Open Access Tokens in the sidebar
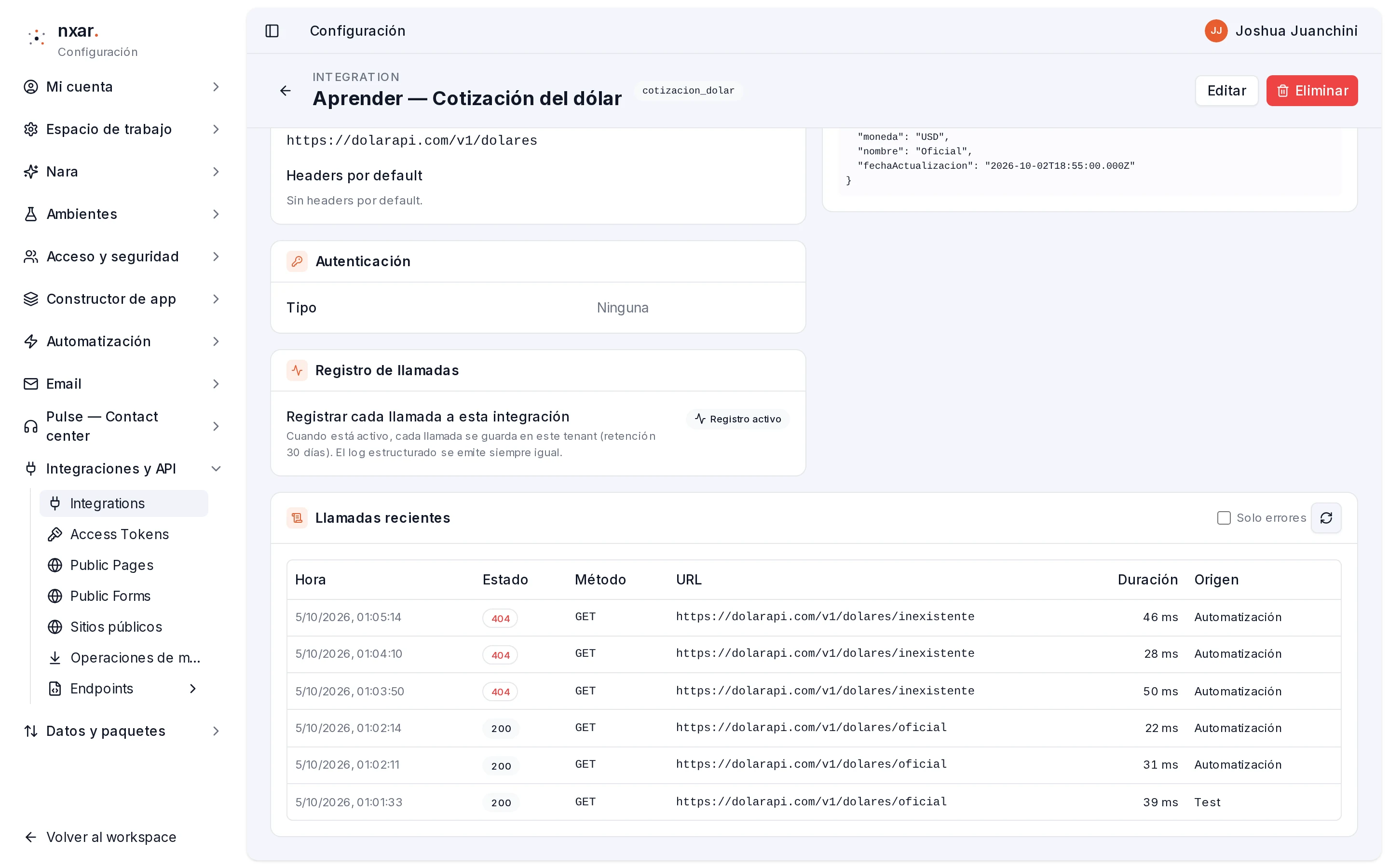Image resolution: width=1389 pixels, height=868 pixels. 123,534
